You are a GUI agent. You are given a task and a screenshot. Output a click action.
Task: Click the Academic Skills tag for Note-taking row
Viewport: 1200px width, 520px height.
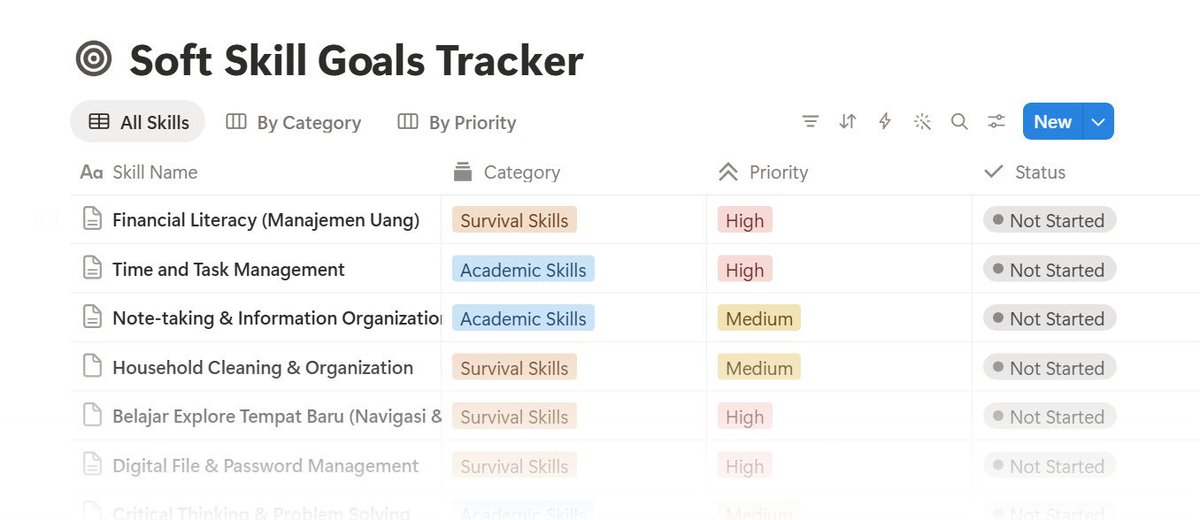pos(523,318)
